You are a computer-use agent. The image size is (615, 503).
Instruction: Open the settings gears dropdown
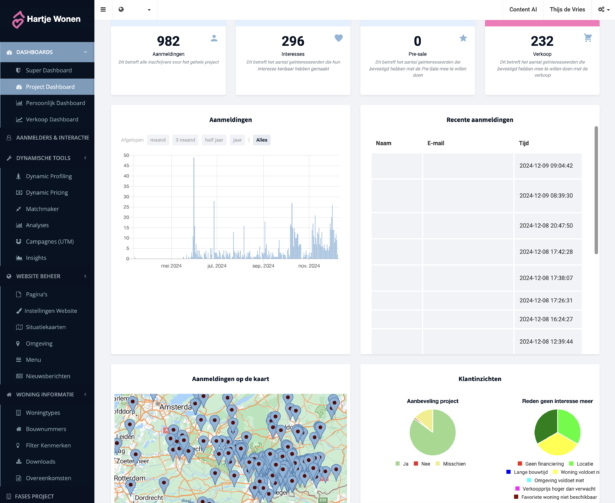604,9
